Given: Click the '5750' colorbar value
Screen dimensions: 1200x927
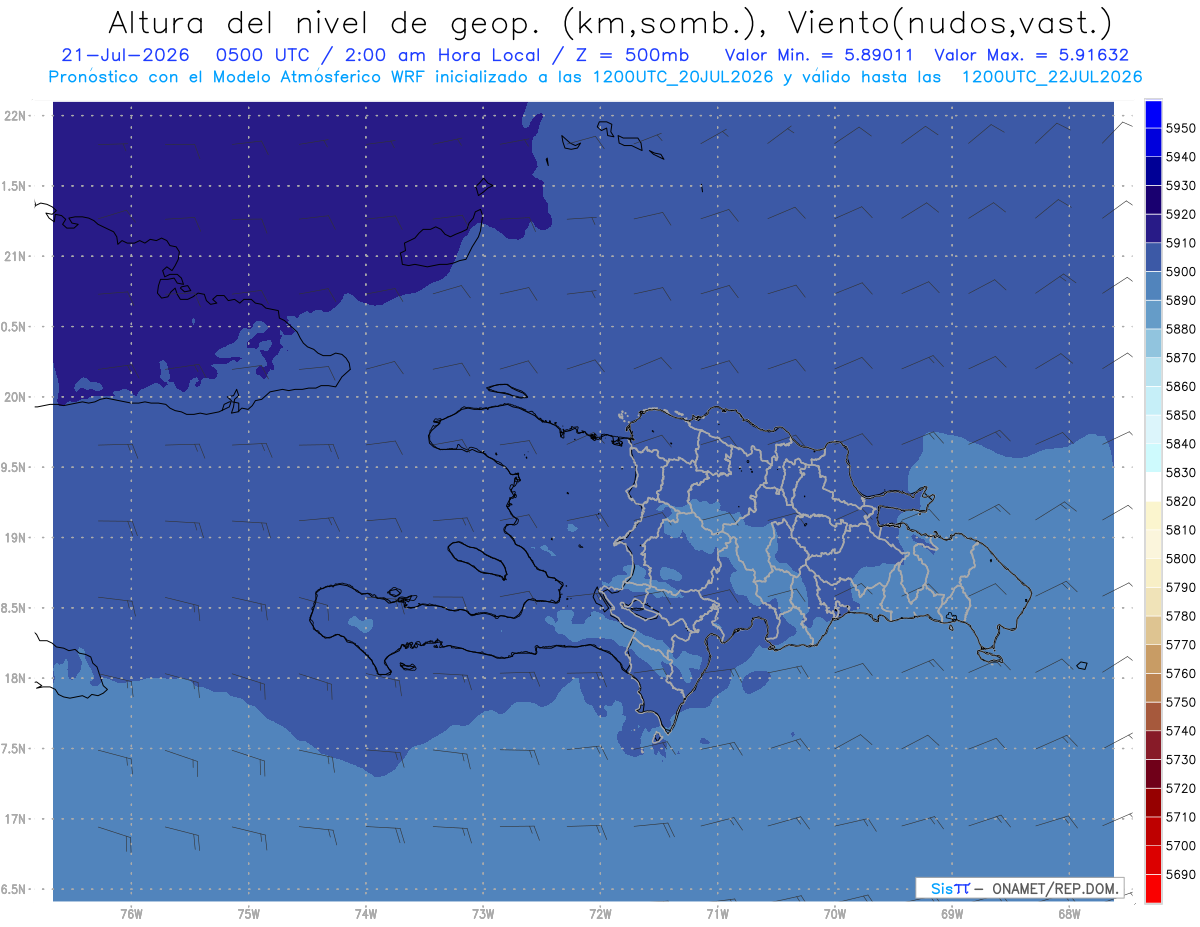Looking at the screenshot, I should [x=1180, y=703].
